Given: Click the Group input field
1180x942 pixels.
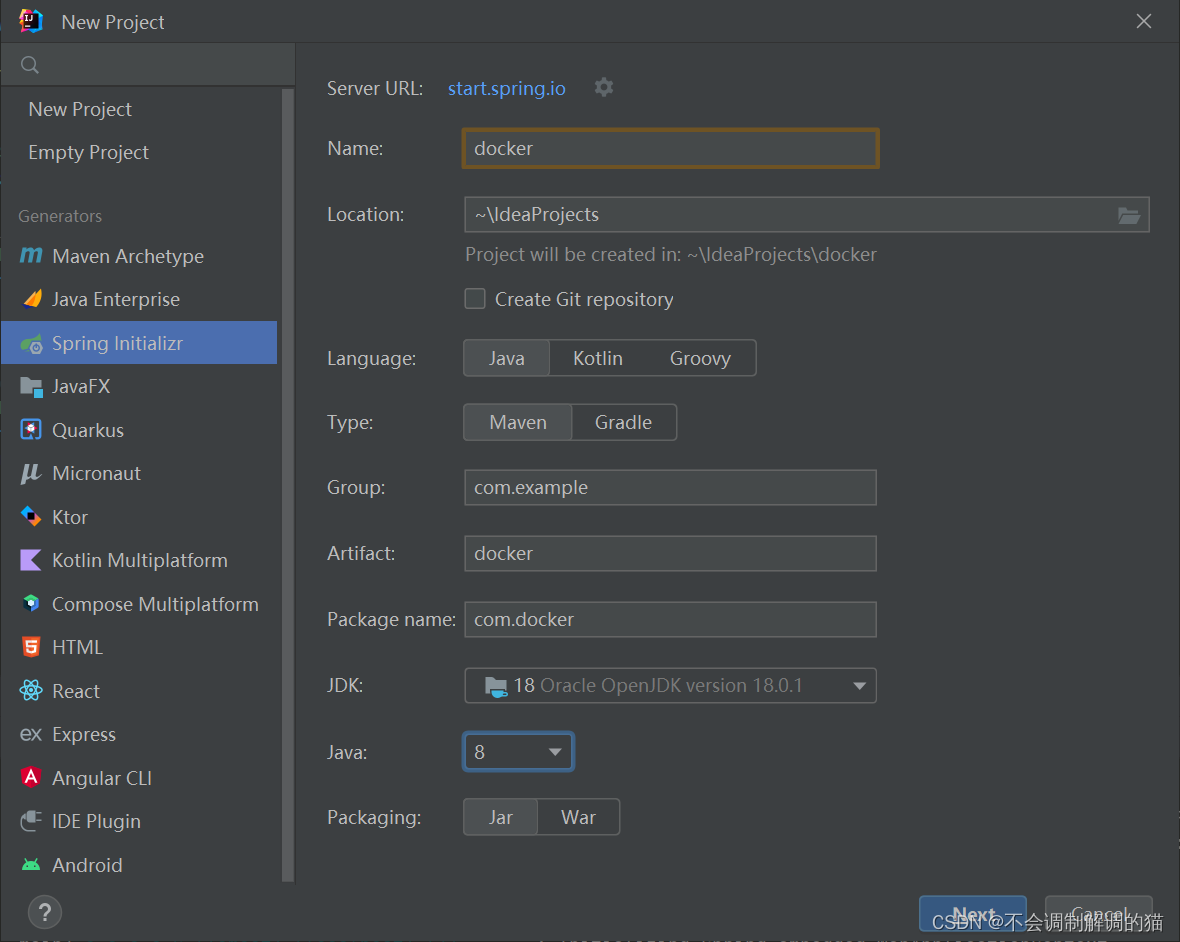Looking at the screenshot, I should click(x=670, y=488).
